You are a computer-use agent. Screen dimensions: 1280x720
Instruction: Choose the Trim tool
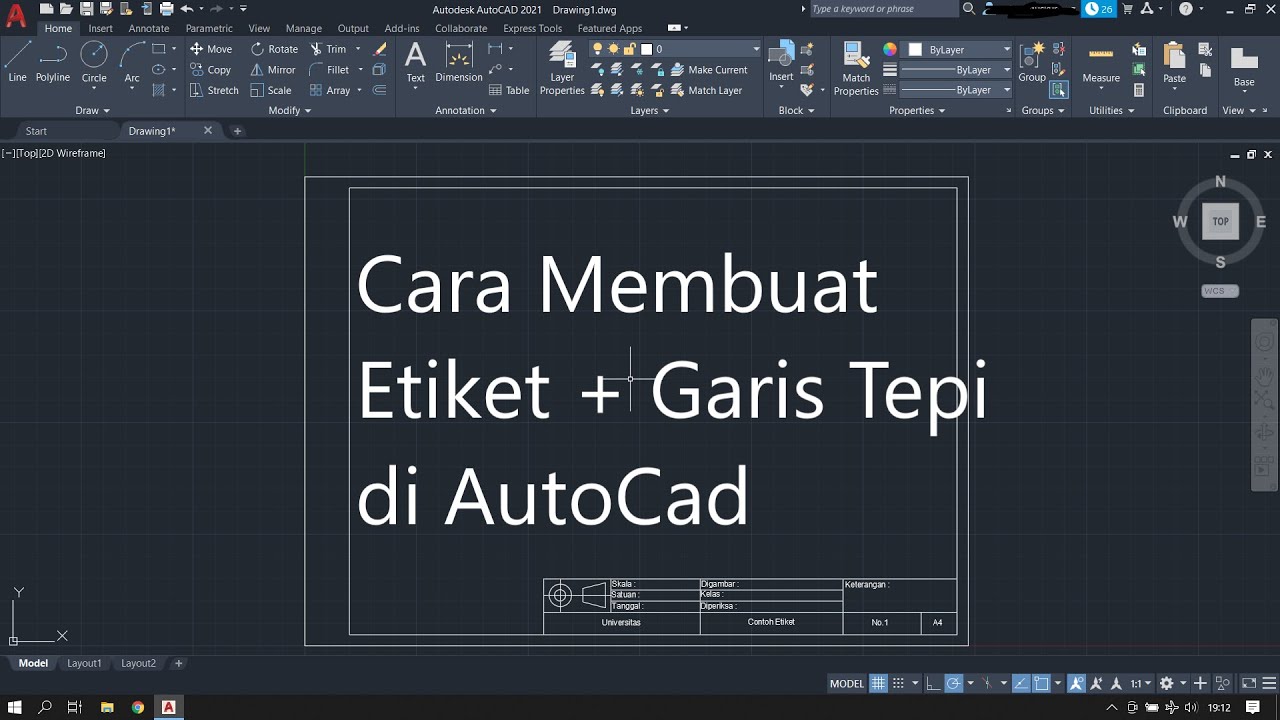click(328, 49)
